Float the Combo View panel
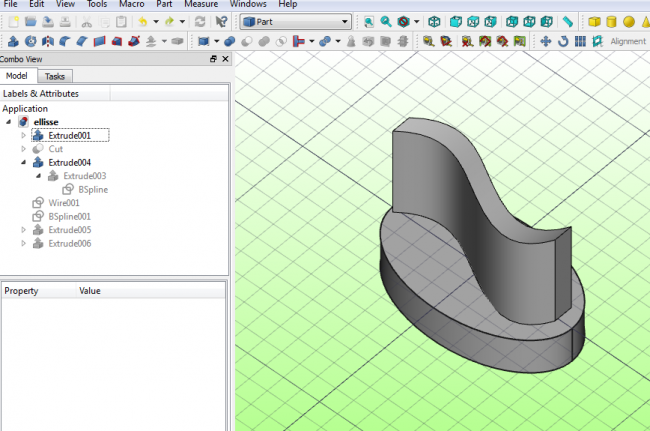650x431 pixels. click(x=213, y=60)
